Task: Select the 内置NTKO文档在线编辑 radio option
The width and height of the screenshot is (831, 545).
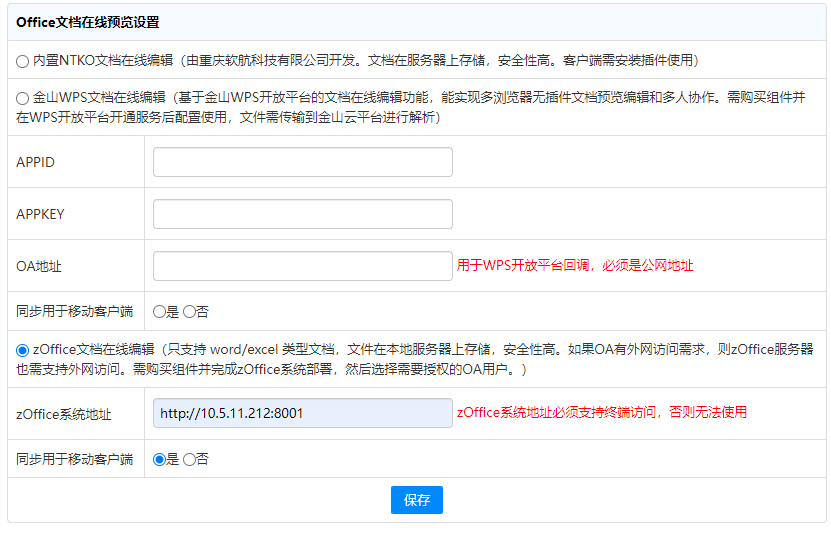Action: tap(23, 61)
